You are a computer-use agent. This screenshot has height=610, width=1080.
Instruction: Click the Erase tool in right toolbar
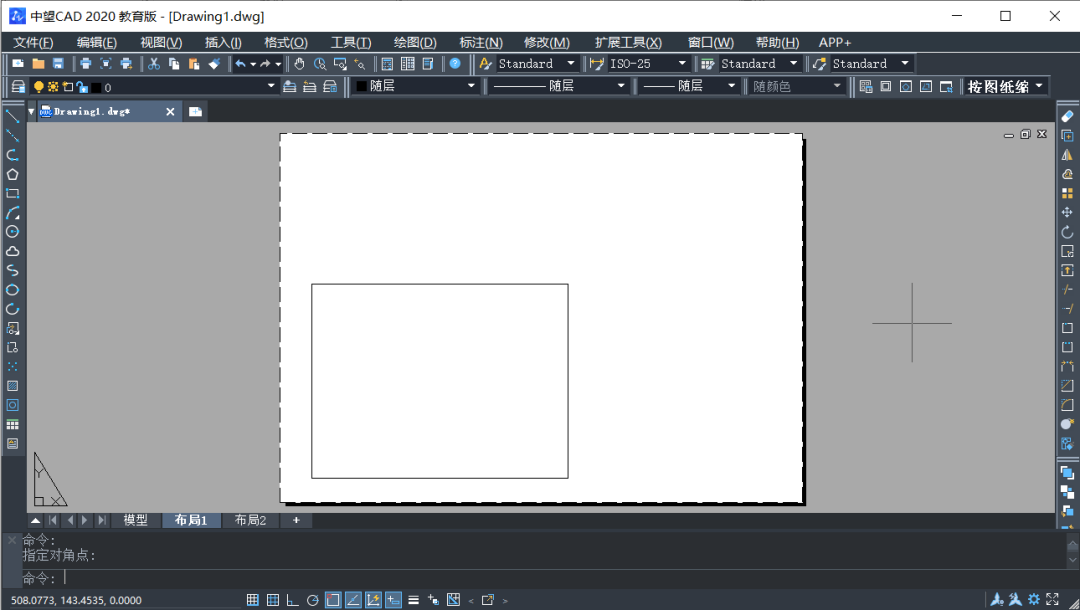click(x=1067, y=116)
